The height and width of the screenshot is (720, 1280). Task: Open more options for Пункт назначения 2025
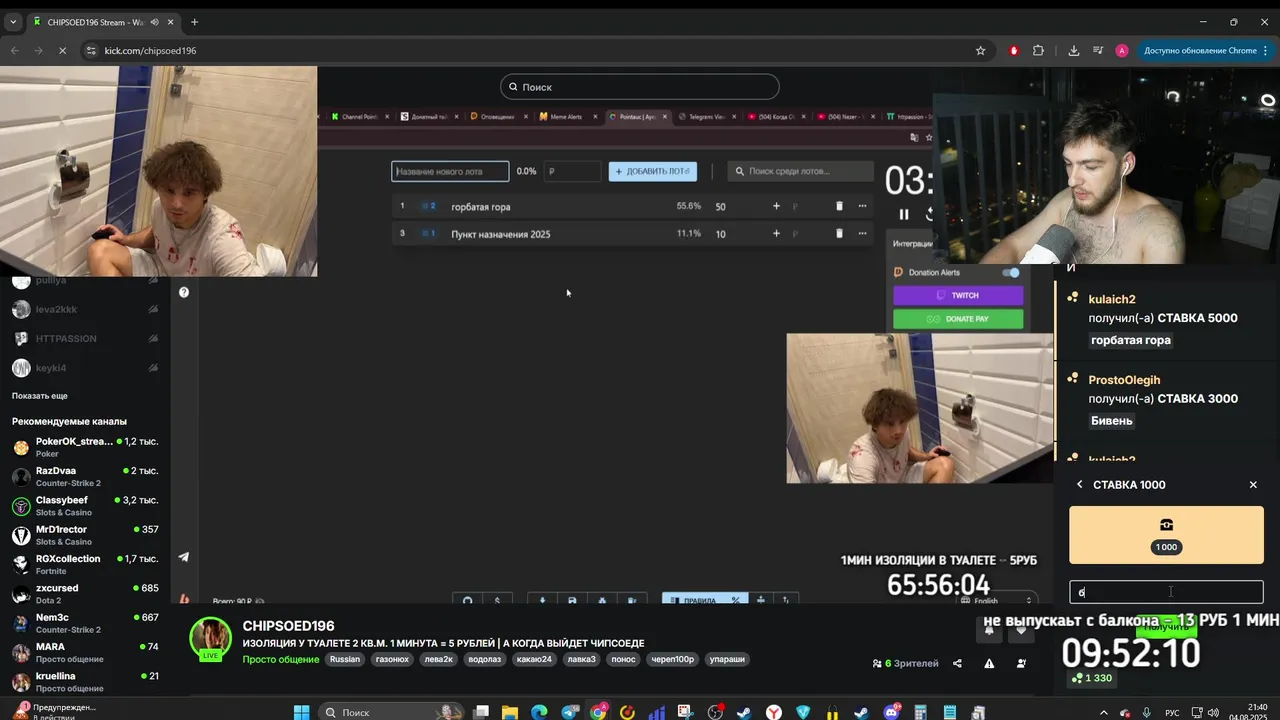862,233
